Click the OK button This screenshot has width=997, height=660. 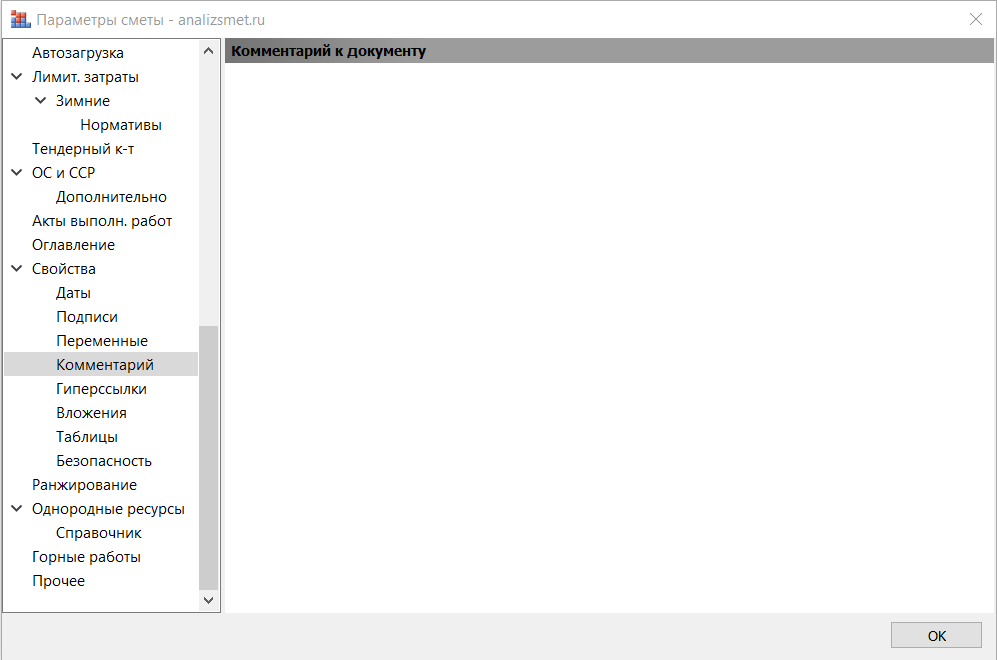pyautogui.click(x=936, y=635)
